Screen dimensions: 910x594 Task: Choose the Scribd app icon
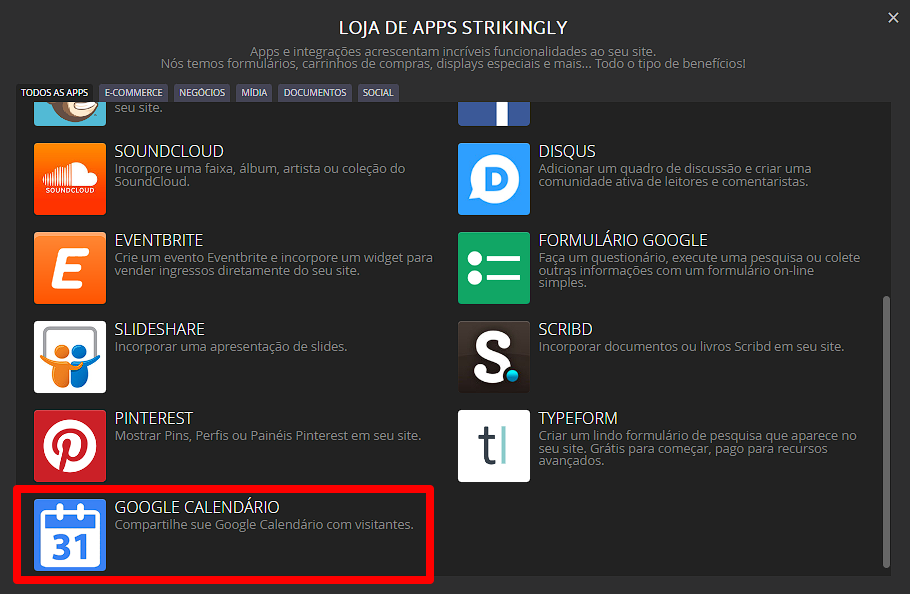point(494,357)
